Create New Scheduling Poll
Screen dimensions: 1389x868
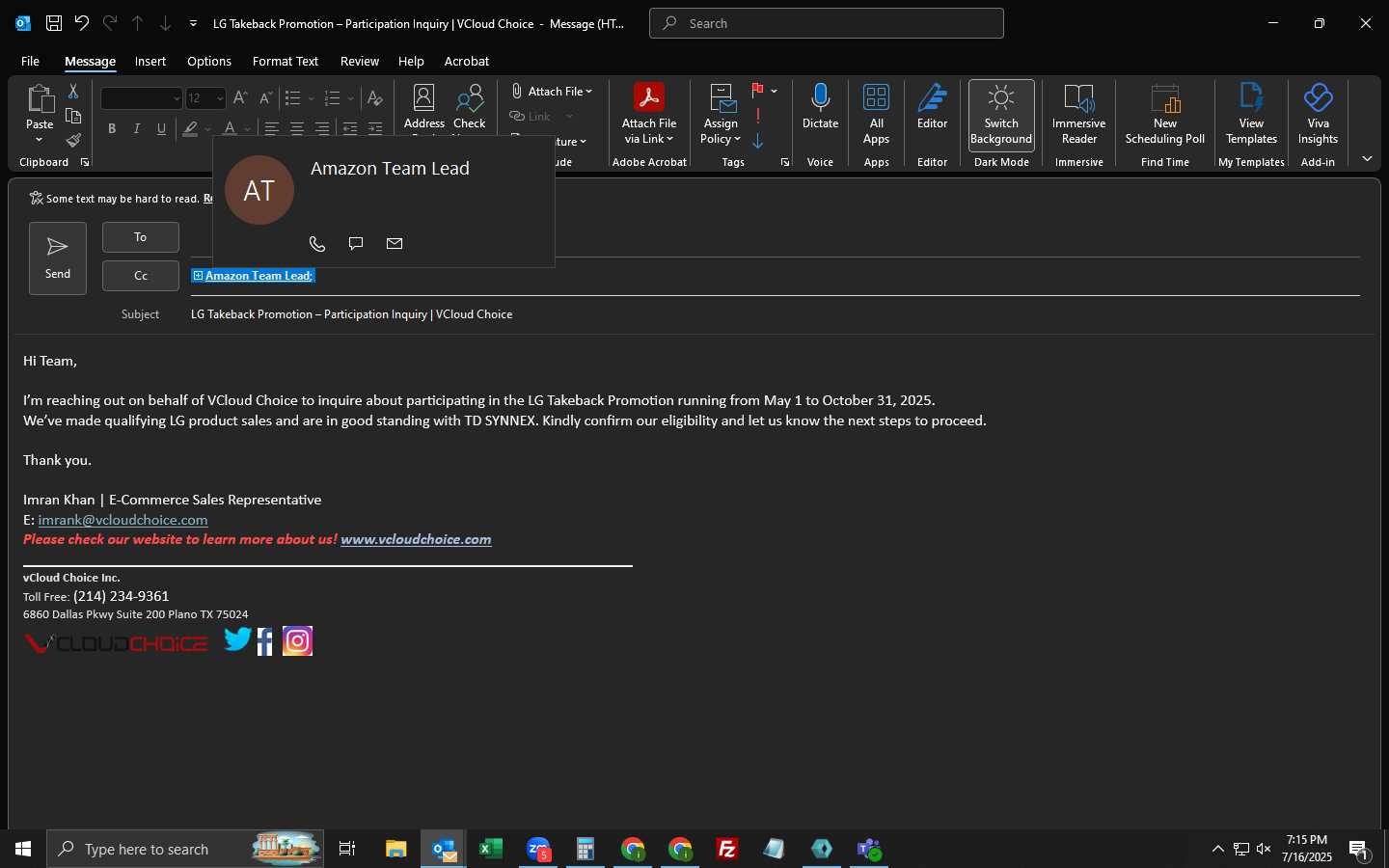click(x=1165, y=114)
